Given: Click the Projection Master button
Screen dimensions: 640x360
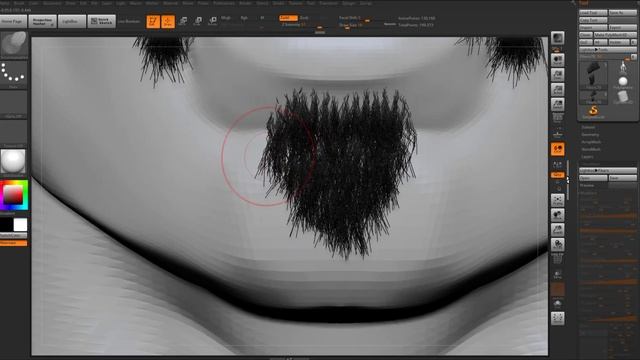Looking at the screenshot, I should [42, 21].
